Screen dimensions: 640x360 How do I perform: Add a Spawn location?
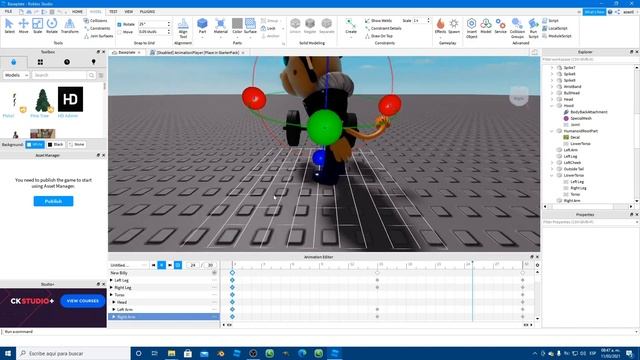pyautogui.click(x=454, y=26)
